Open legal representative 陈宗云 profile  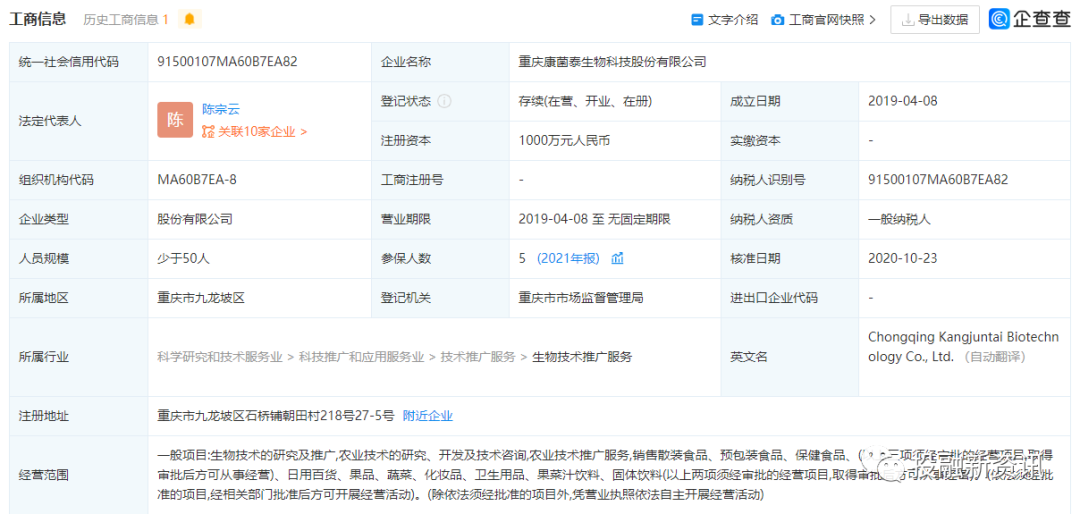221,109
